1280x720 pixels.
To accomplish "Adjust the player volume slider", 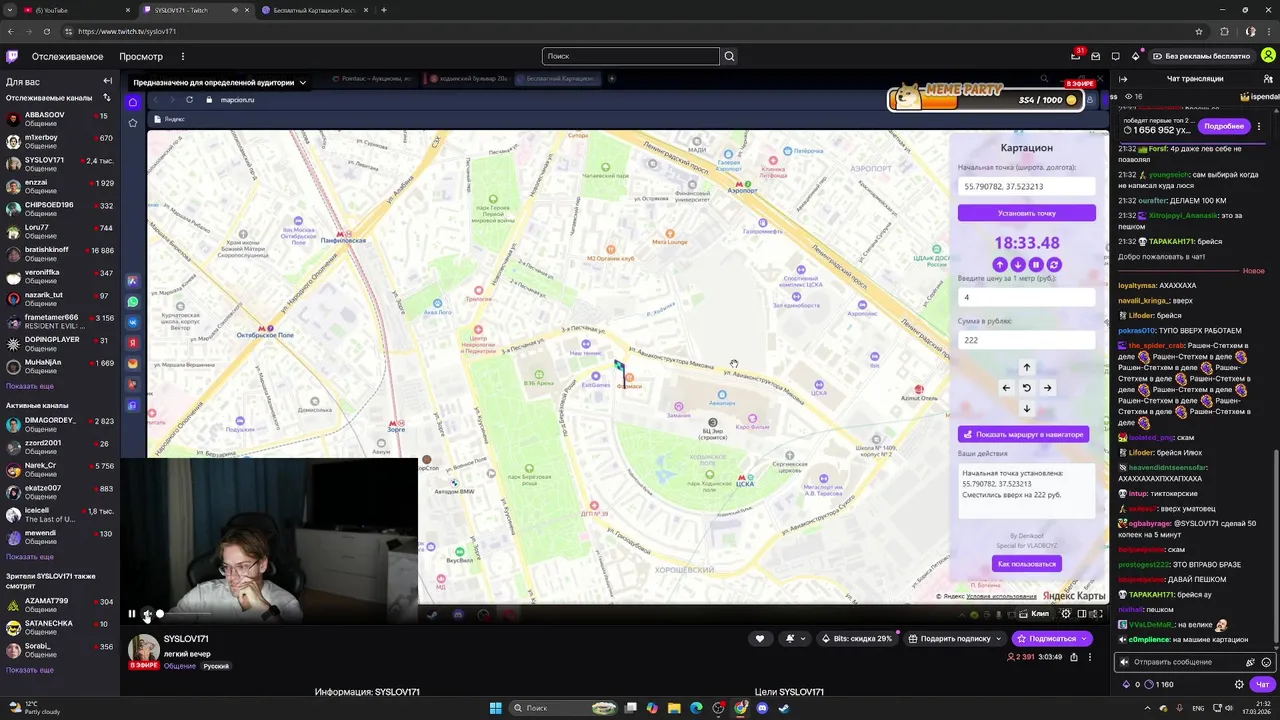I will point(183,614).
